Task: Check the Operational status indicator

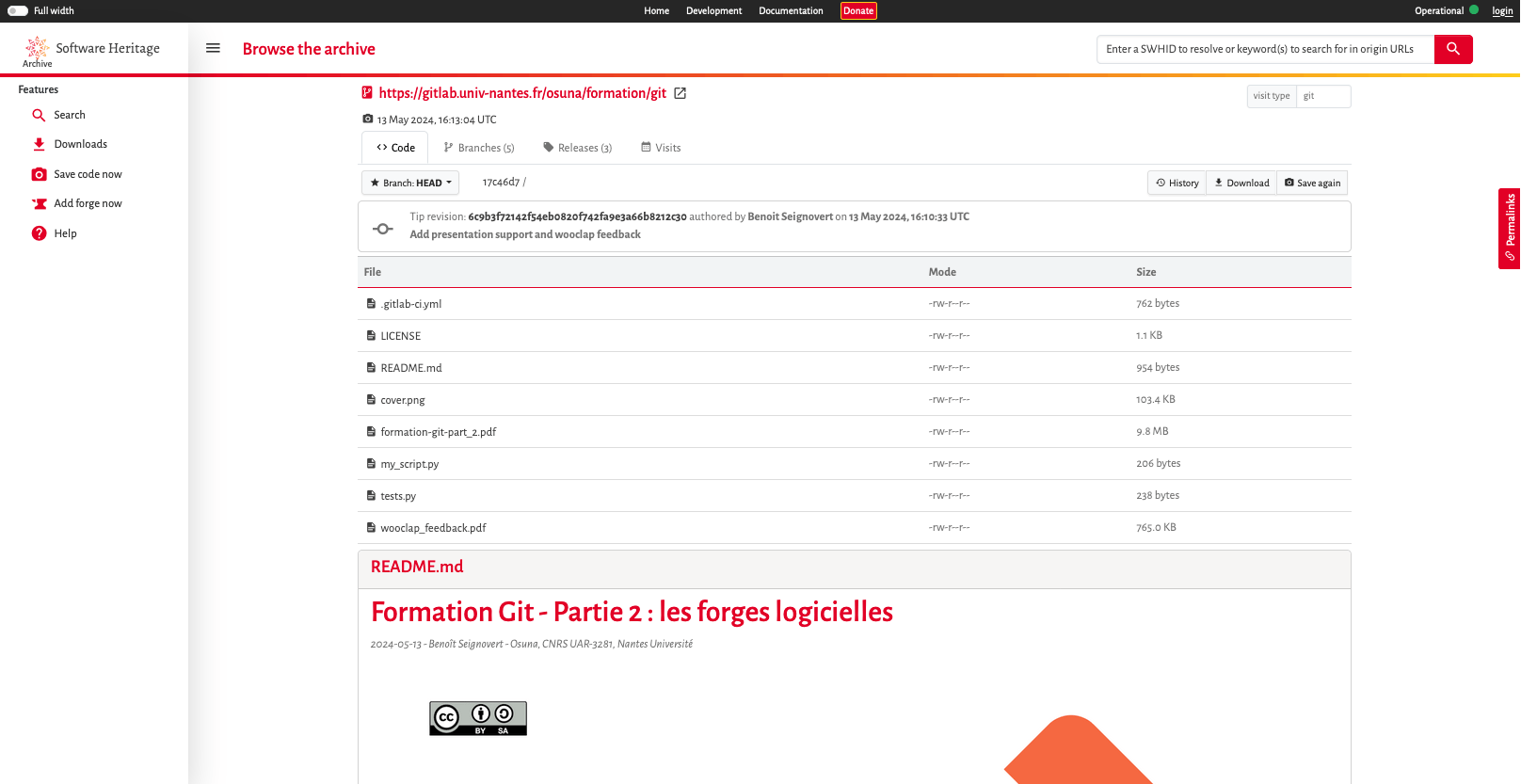Action: 1446,11
